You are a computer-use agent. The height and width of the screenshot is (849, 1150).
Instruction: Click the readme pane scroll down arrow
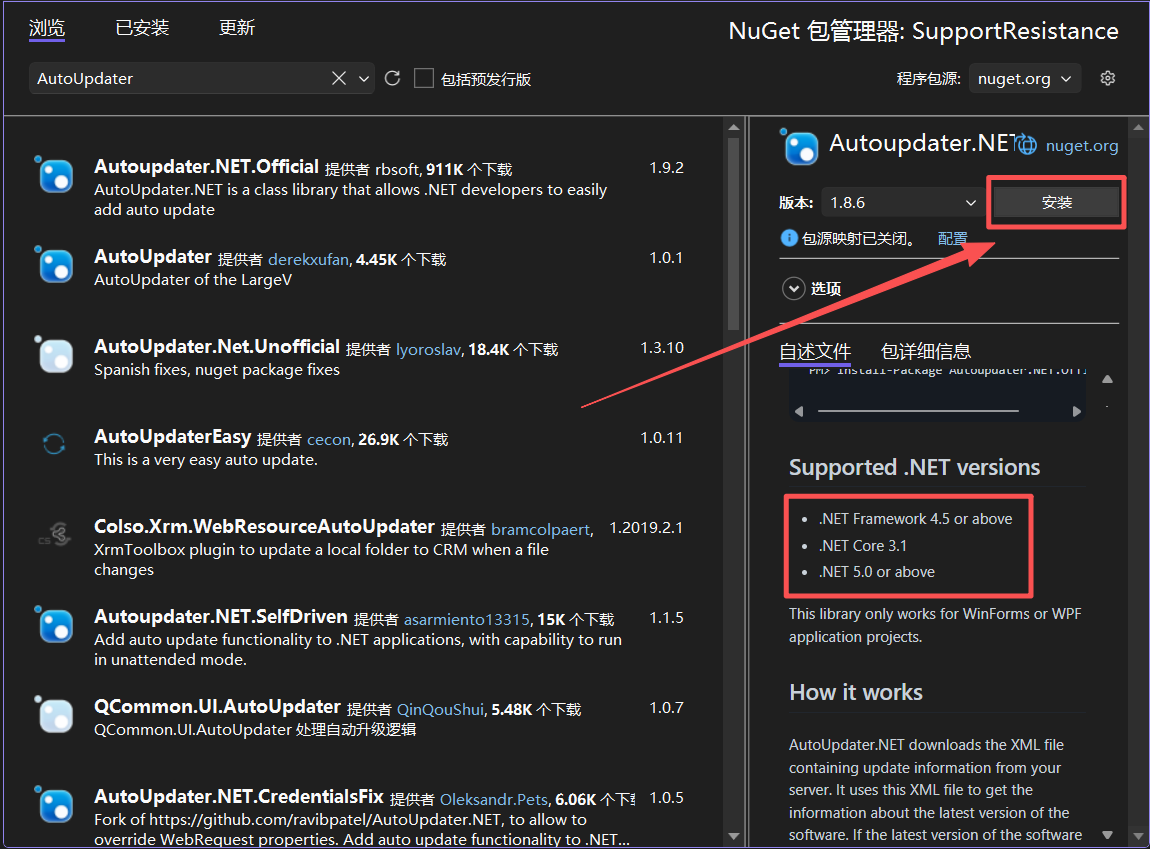pos(1107,835)
